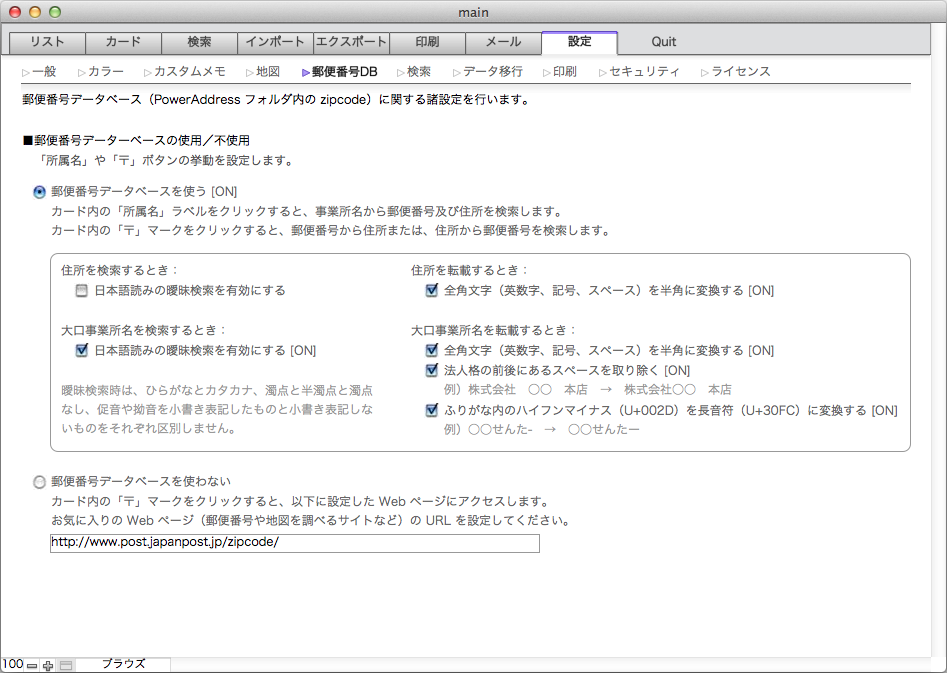
Task: Click the zoom in plus icon
Action: pos(48,665)
